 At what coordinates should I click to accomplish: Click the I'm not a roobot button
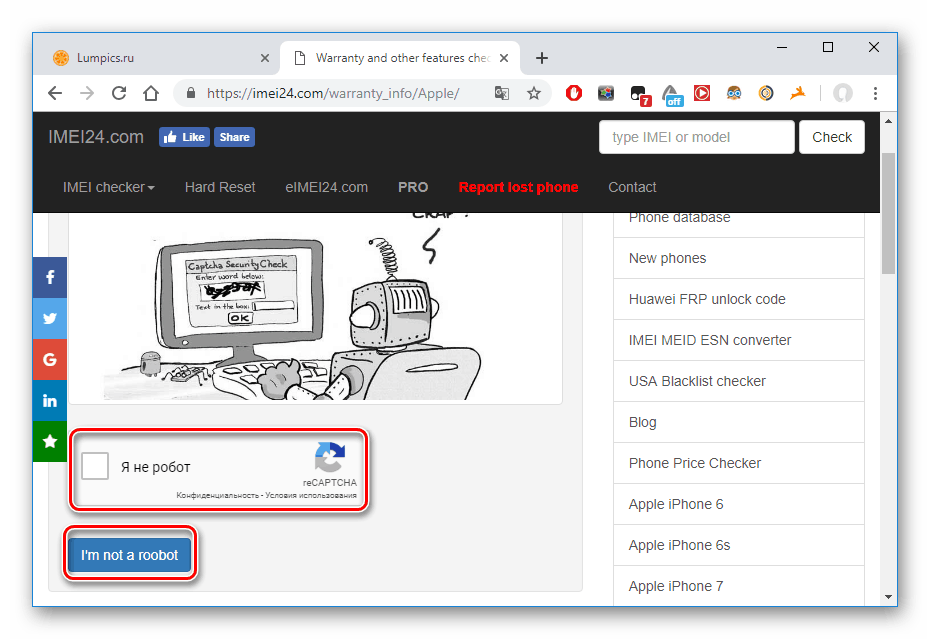coord(130,555)
